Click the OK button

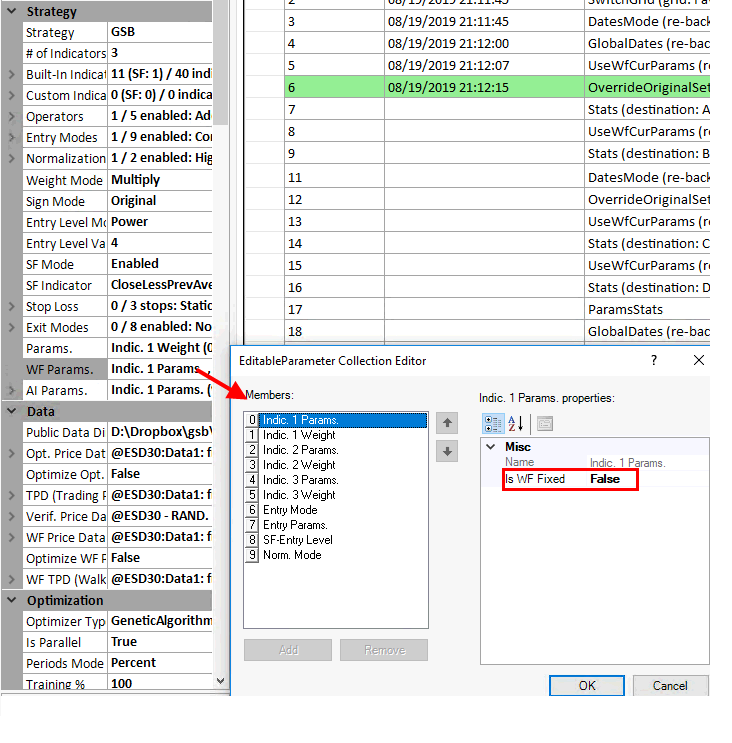click(x=587, y=685)
